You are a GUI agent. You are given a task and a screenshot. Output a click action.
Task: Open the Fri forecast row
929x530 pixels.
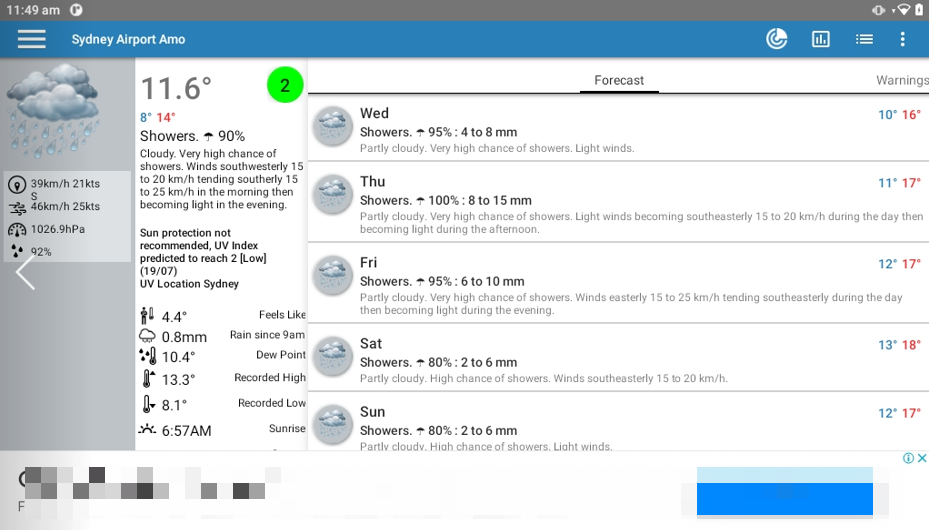tap(619, 283)
